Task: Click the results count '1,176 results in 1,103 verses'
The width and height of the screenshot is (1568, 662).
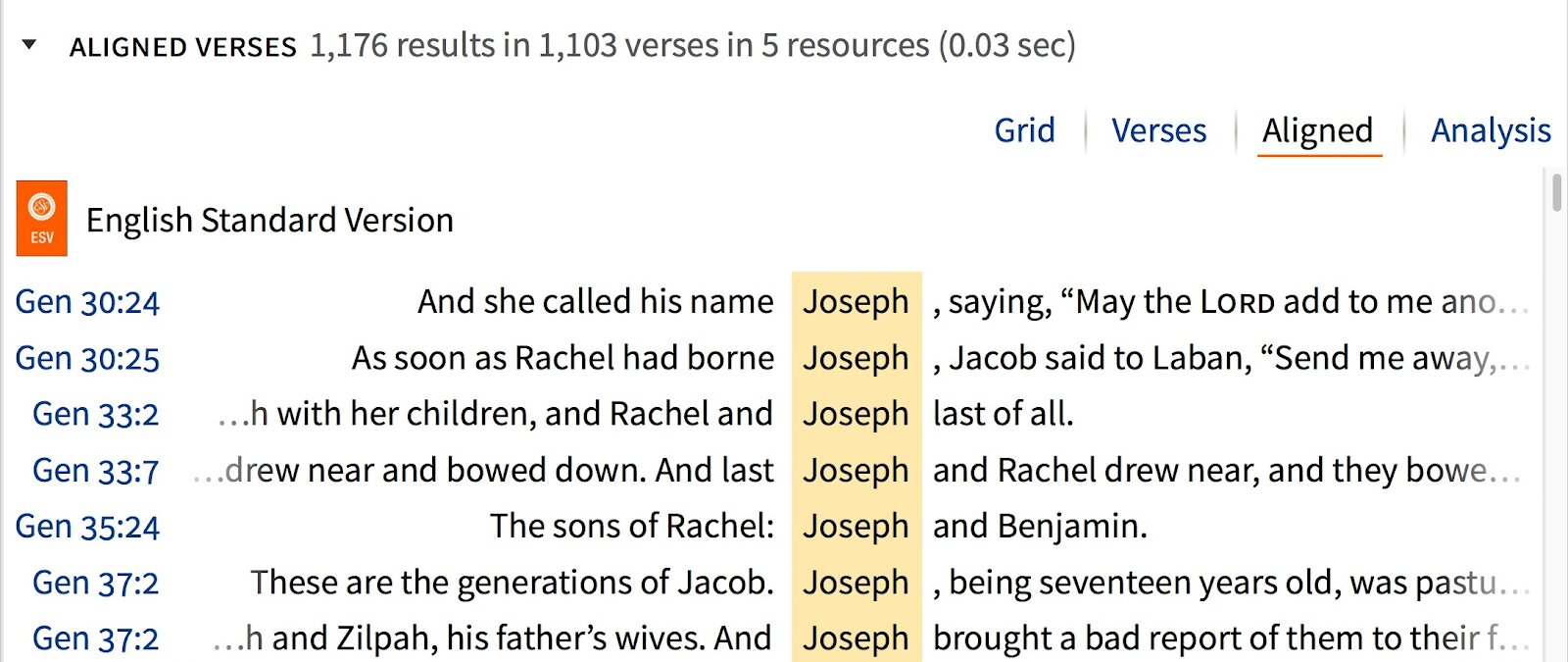Action: pyautogui.click(x=517, y=45)
